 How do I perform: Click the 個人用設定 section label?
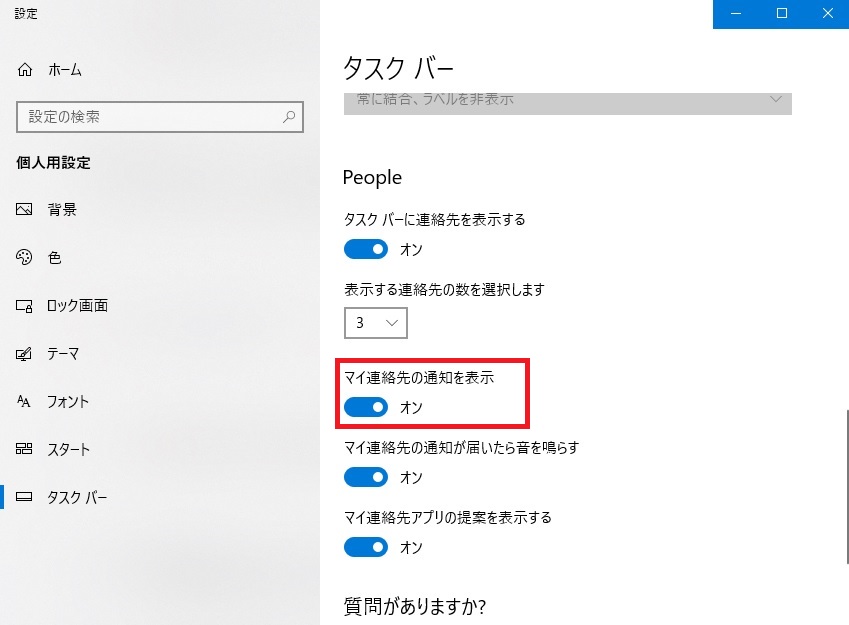click(53, 162)
